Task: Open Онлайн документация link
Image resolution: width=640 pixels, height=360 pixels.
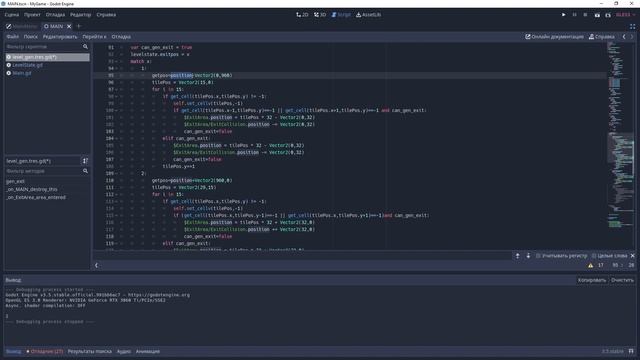Action: coord(554,37)
